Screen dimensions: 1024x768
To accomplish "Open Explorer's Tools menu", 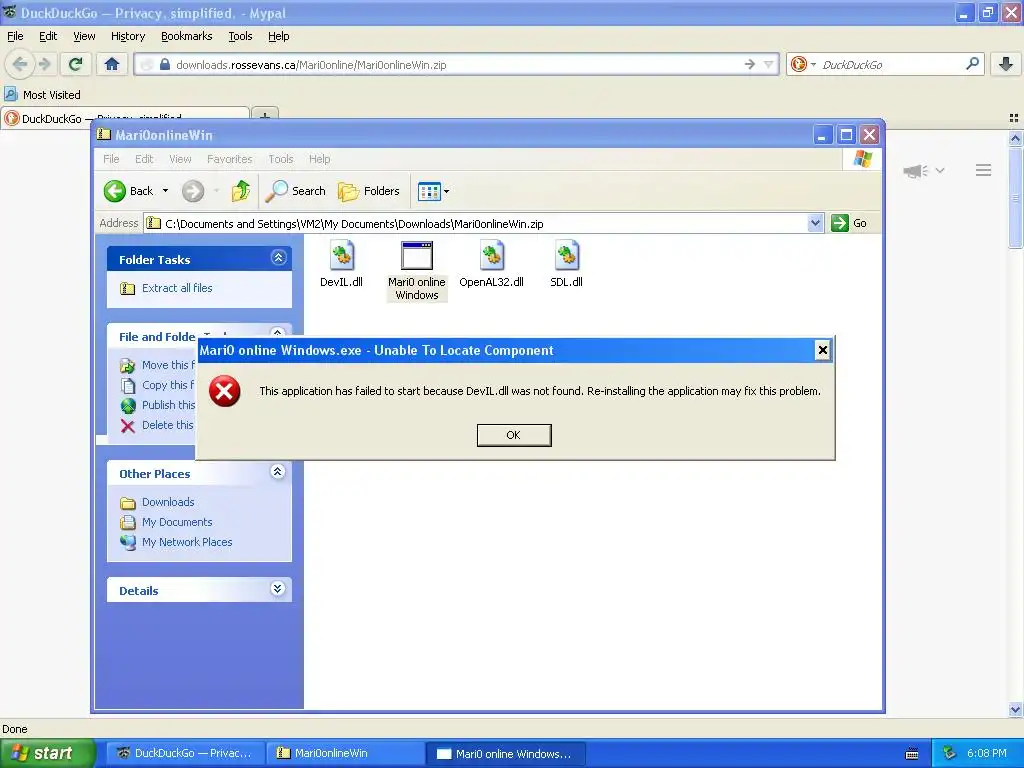I will tap(281, 159).
